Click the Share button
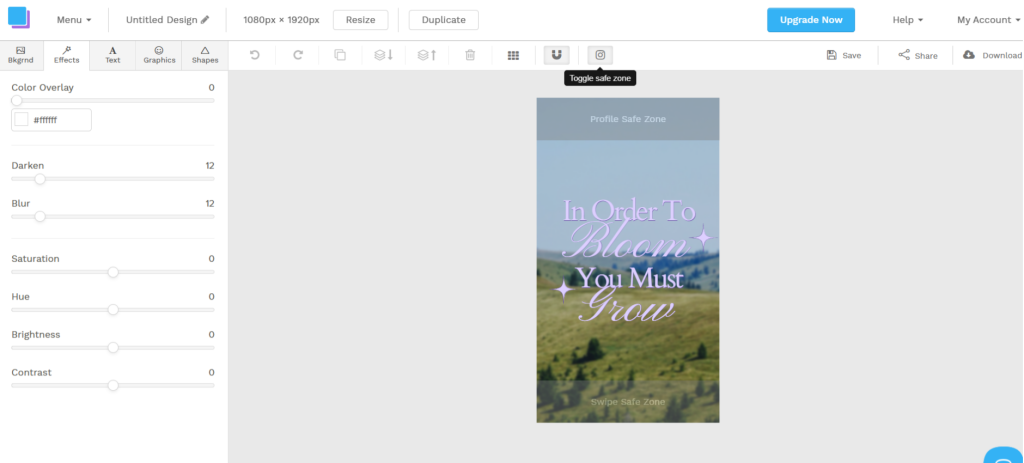Viewport: 1024px width, 463px height. [x=918, y=56]
